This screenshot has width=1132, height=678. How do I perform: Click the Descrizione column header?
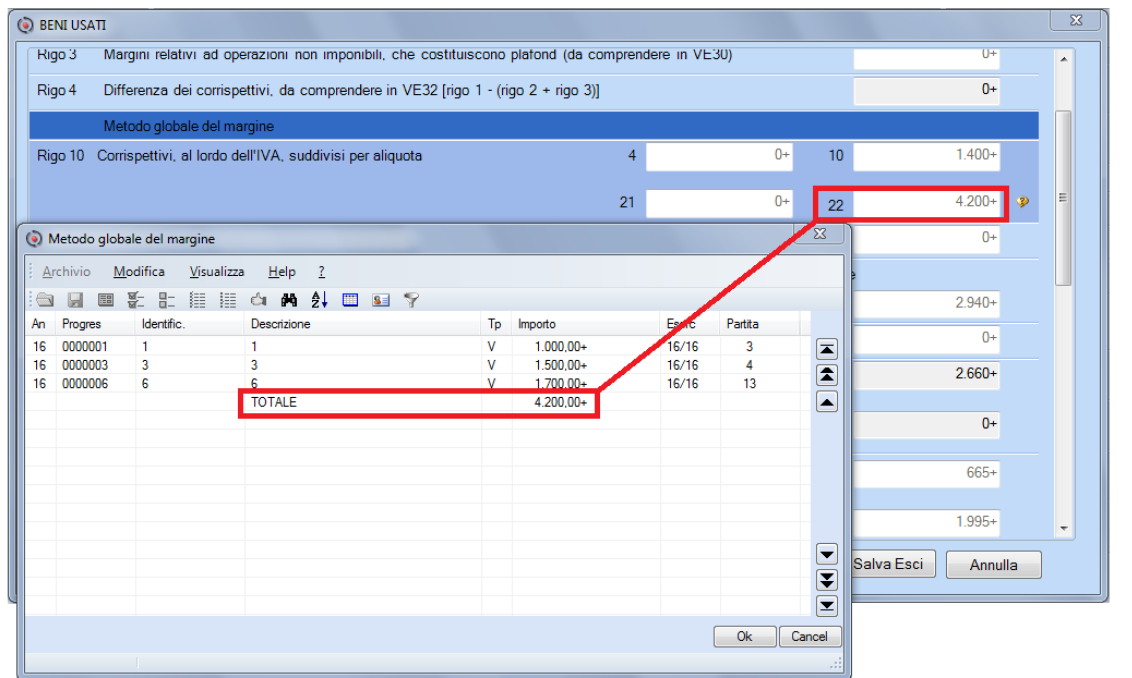(x=362, y=324)
